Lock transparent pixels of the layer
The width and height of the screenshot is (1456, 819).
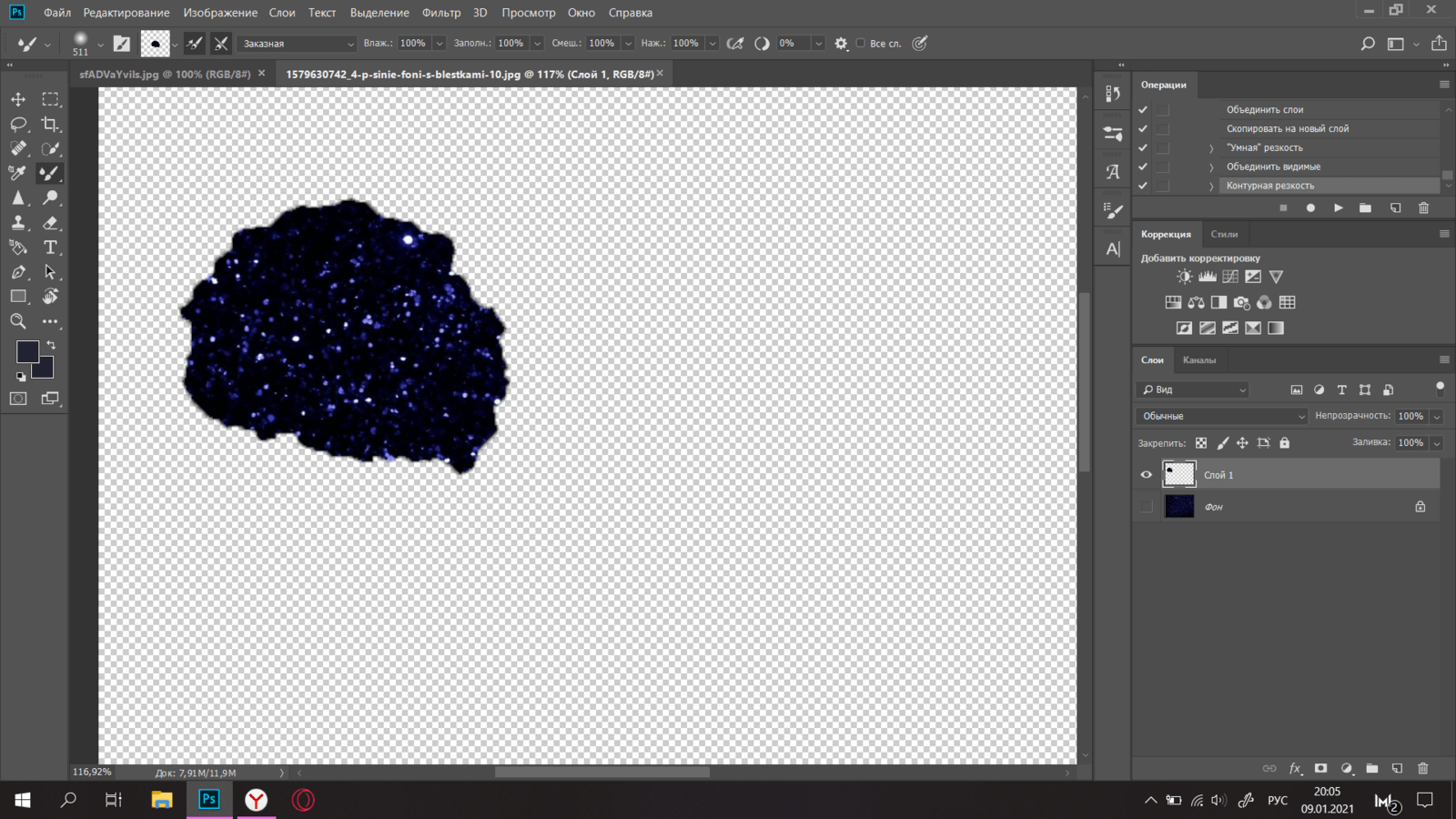1201,443
